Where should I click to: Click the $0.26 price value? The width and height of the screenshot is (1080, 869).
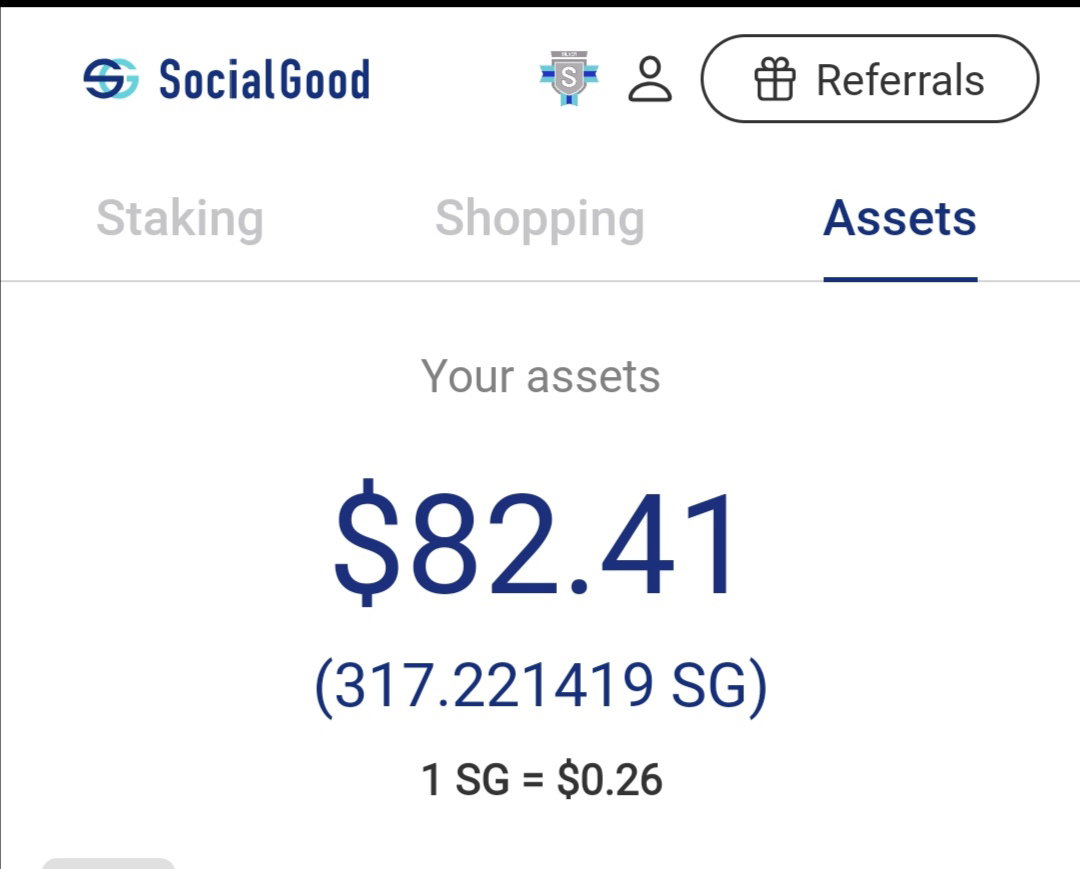(x=610, y=779)
